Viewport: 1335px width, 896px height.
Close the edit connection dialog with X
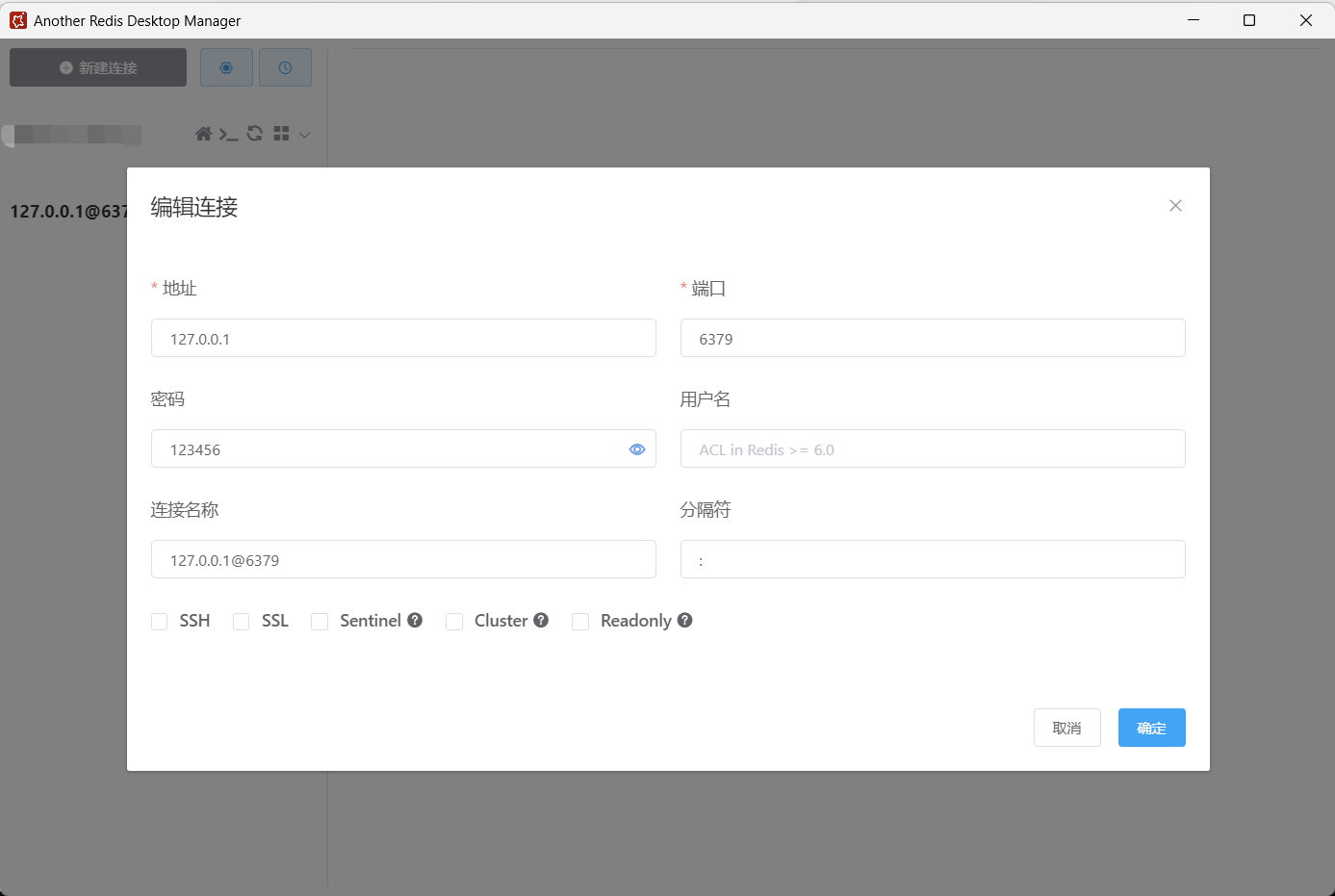(1175, 206)
